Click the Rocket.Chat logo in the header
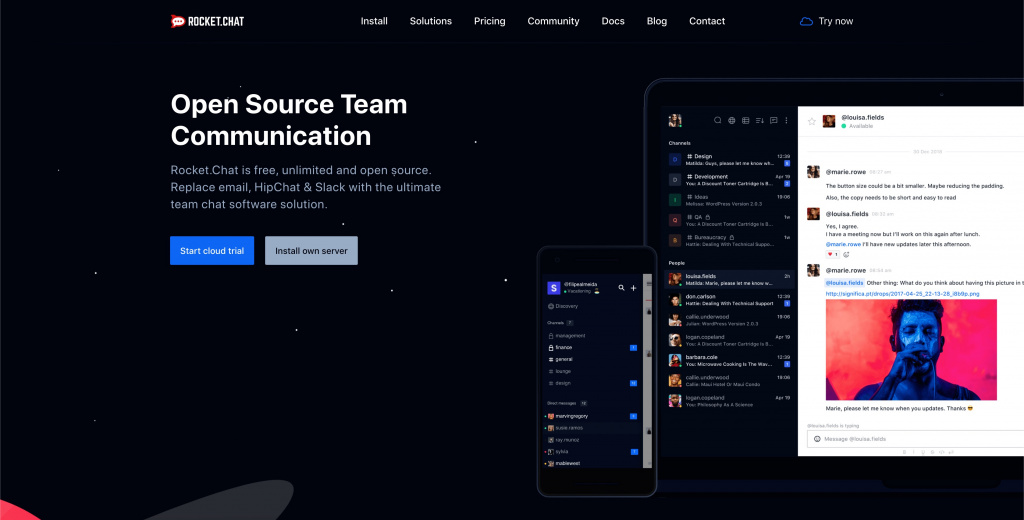This screenshot has height=520, width=1024. [207, 21]
